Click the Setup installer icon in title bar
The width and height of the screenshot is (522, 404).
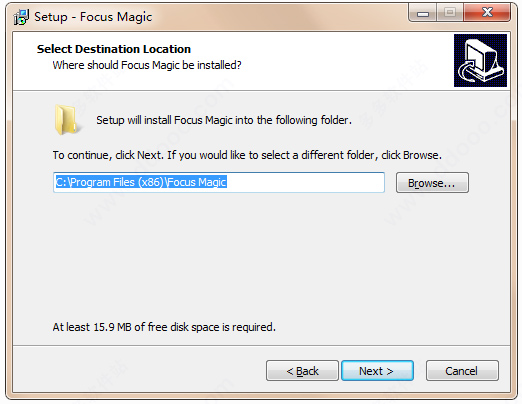[x=21, y=17]
